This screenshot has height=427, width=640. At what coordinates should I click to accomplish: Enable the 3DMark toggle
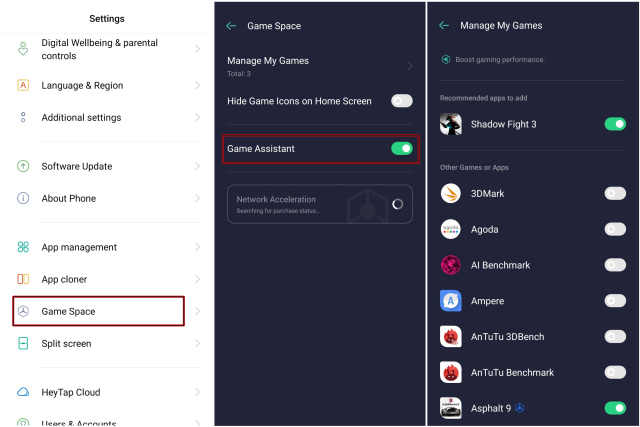click(x=615, y=193)
